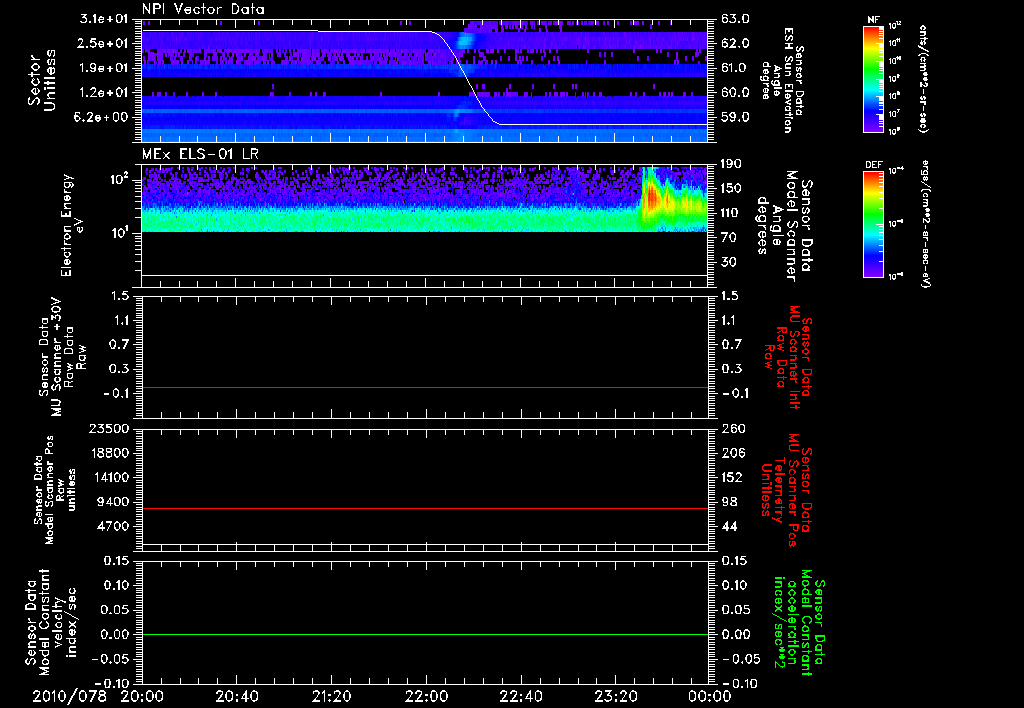
Task: Click the 22:40 time axis label
Action: (520, 696)
